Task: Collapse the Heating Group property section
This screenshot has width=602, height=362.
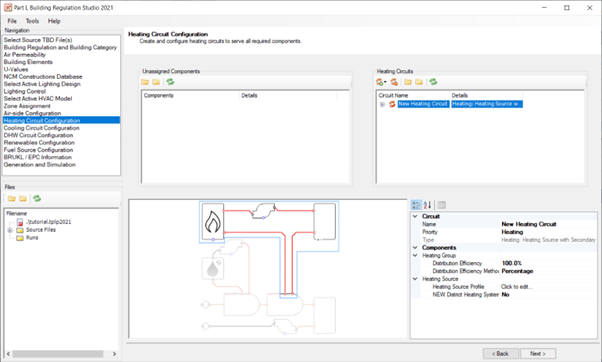Action: coord(415,255)
